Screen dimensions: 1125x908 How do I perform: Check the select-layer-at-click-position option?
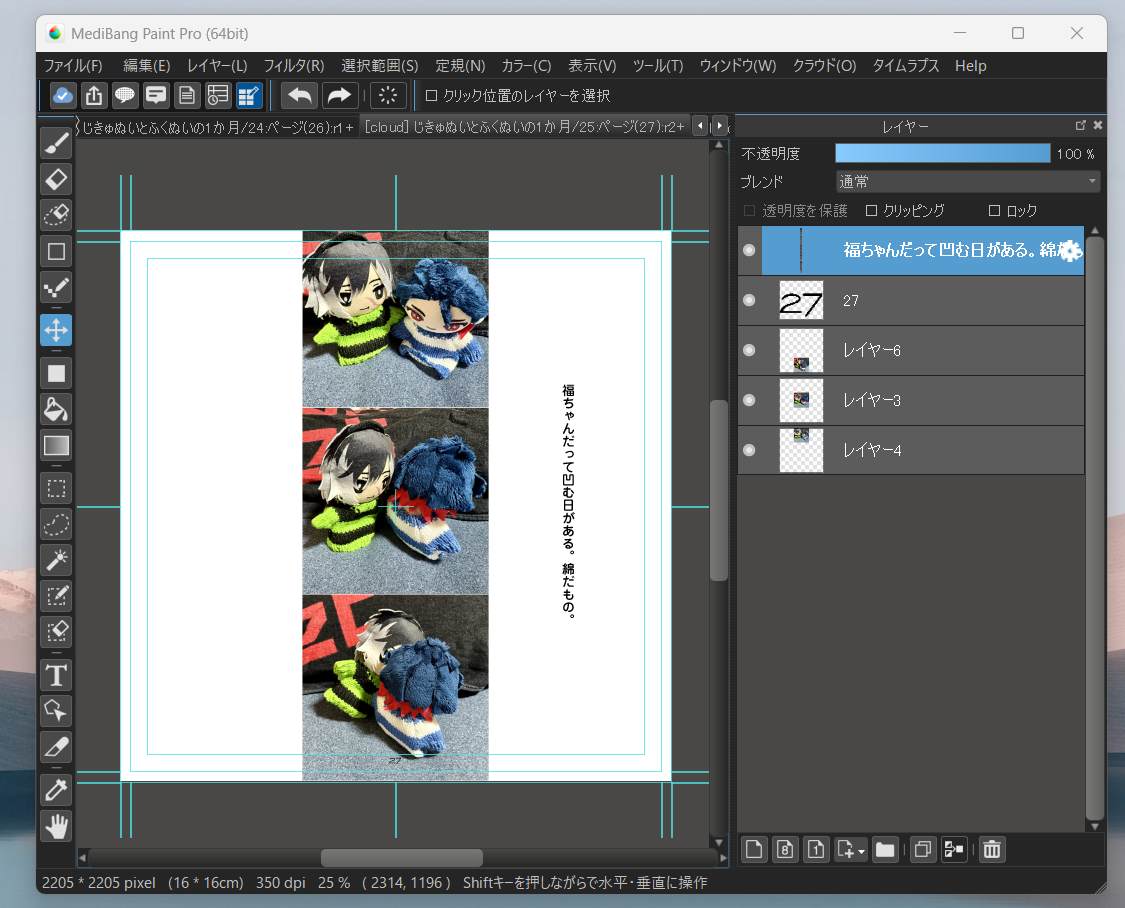coord(432,96)
